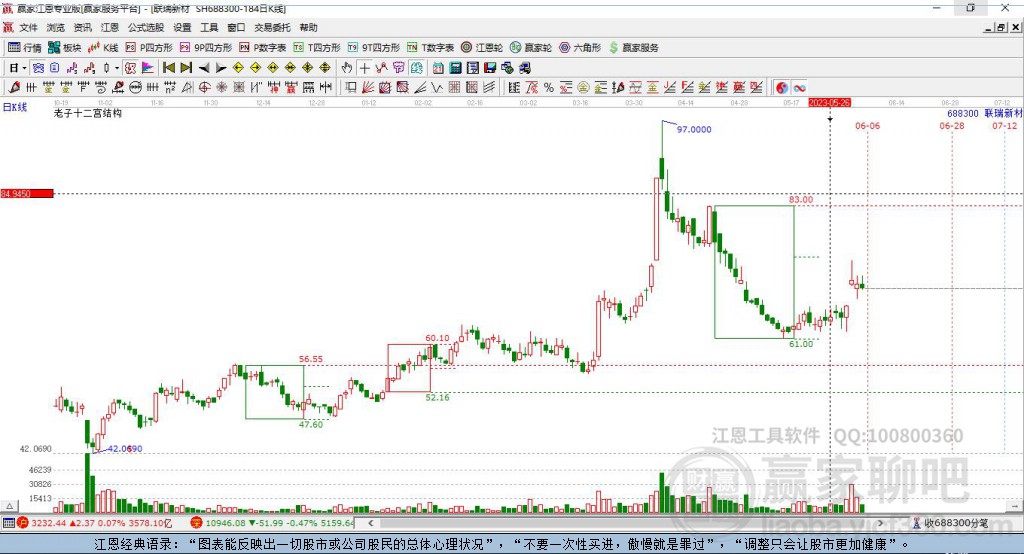Open 赢家服务 dollar-sign service
Image resolution: width=1024 pixels, height=554 pixels.
[633, 48]
